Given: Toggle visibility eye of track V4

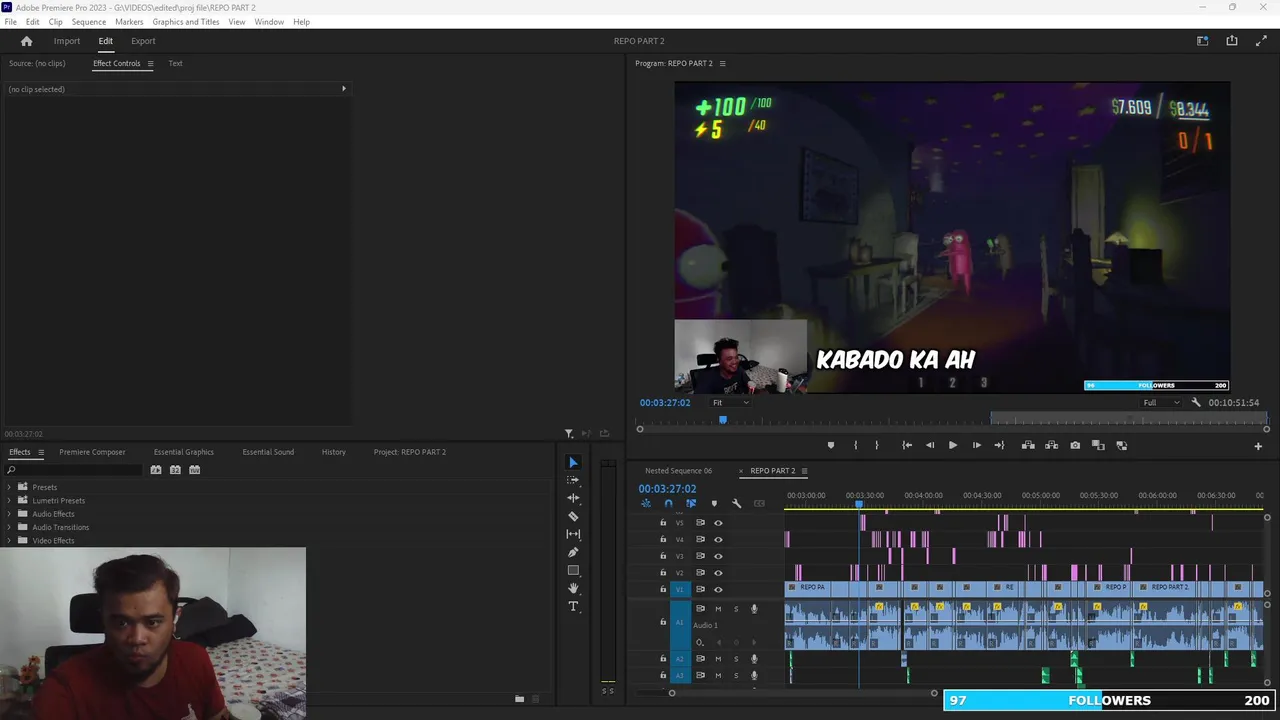Looking at the screenshot, I should click(x=718, y=540).
